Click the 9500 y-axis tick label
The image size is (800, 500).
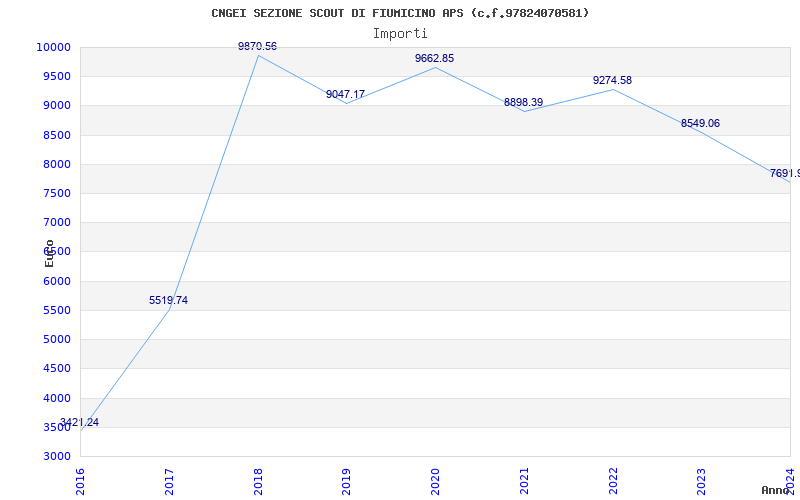(56, 77)
